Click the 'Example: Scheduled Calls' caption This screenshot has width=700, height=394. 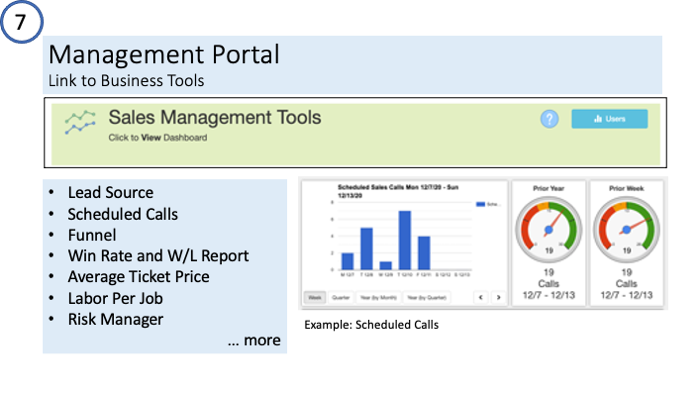coord(371,325)
